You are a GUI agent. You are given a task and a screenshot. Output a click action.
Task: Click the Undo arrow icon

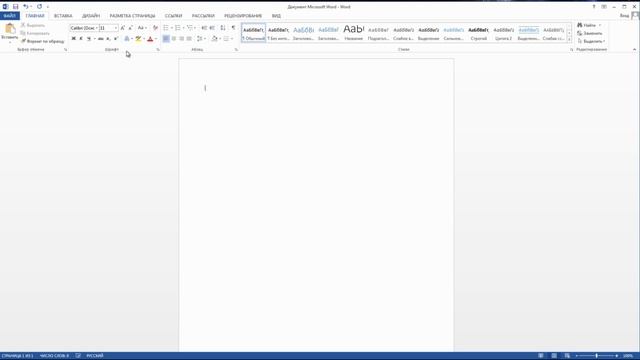25,7
